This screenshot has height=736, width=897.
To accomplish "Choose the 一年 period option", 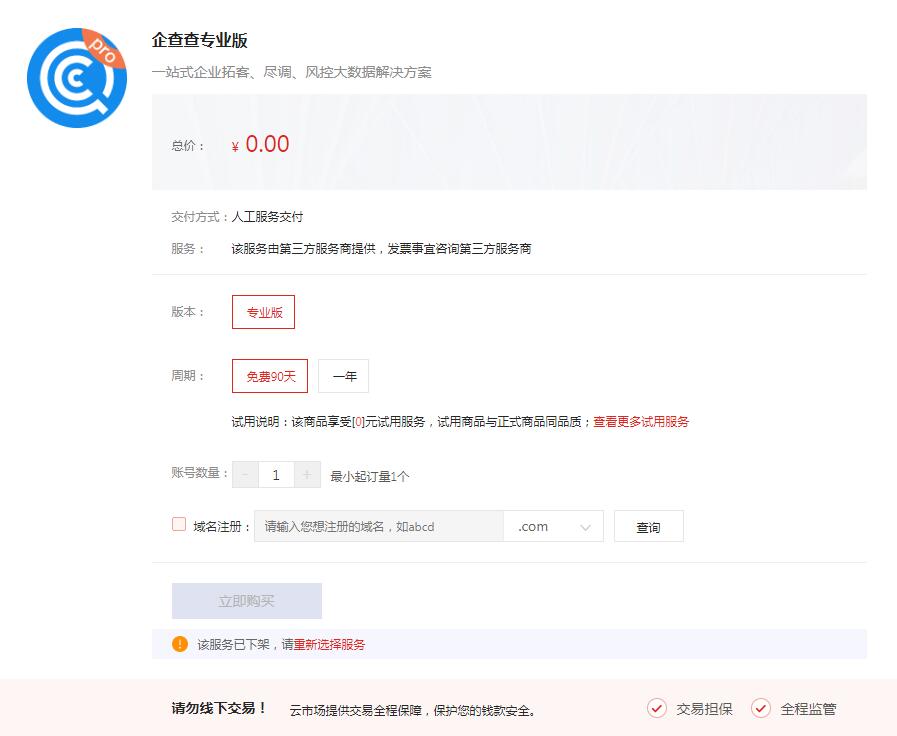I will point(344,376).
